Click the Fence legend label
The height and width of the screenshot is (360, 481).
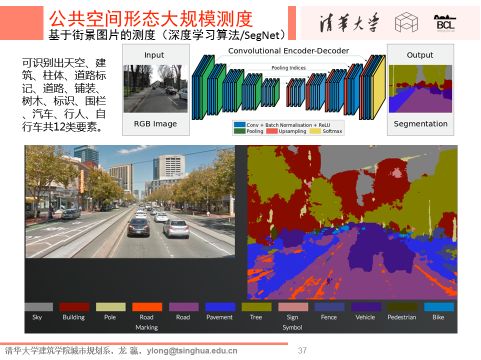pos(329,317)
